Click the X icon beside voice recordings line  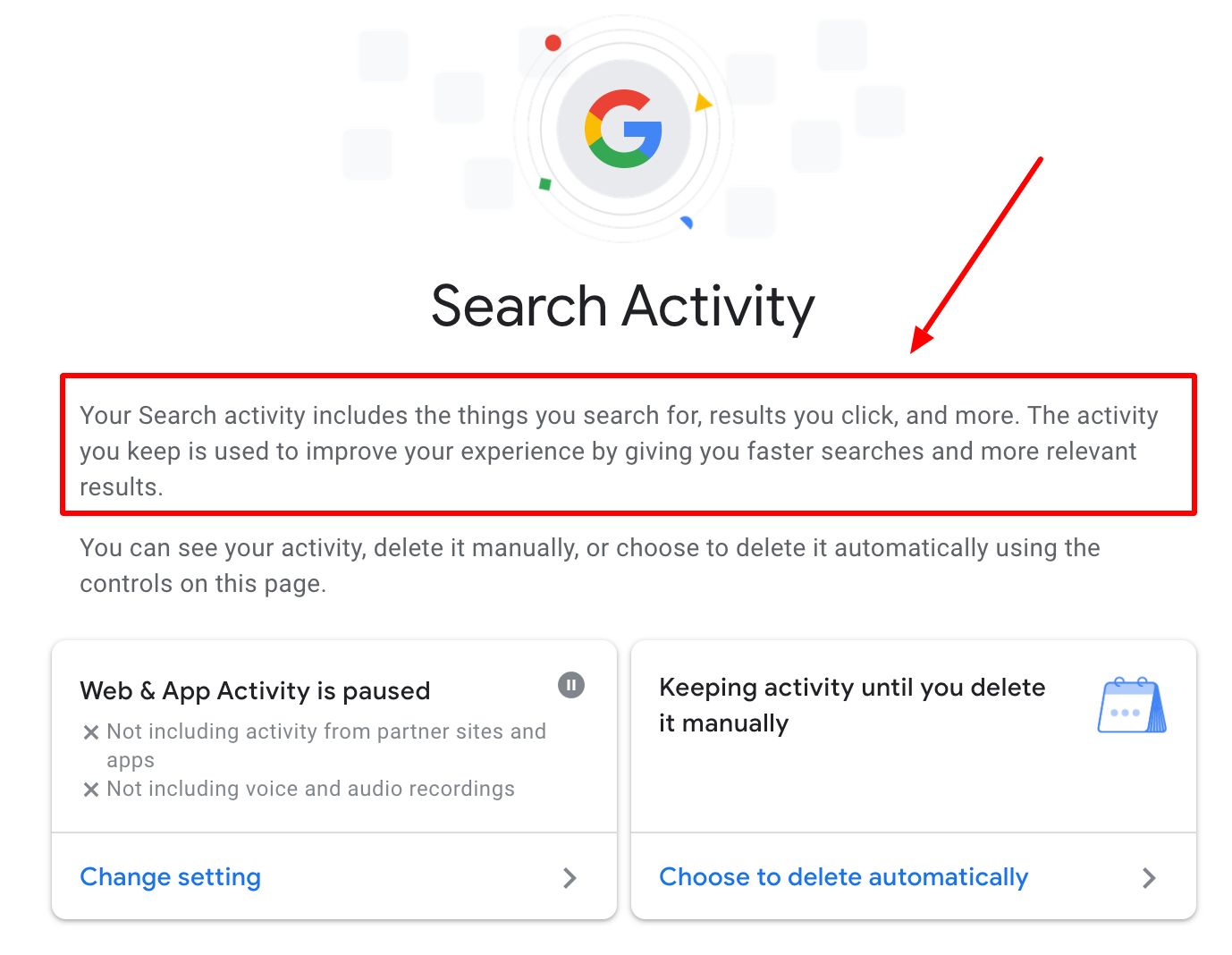point(90,790)
